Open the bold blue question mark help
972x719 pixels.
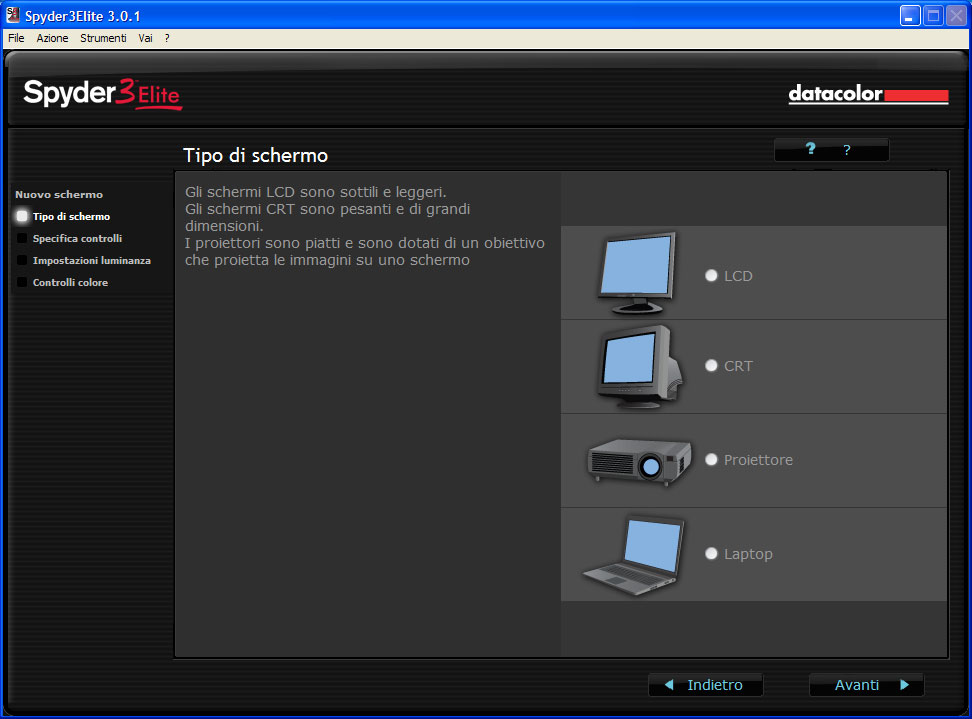pos(810,149)
